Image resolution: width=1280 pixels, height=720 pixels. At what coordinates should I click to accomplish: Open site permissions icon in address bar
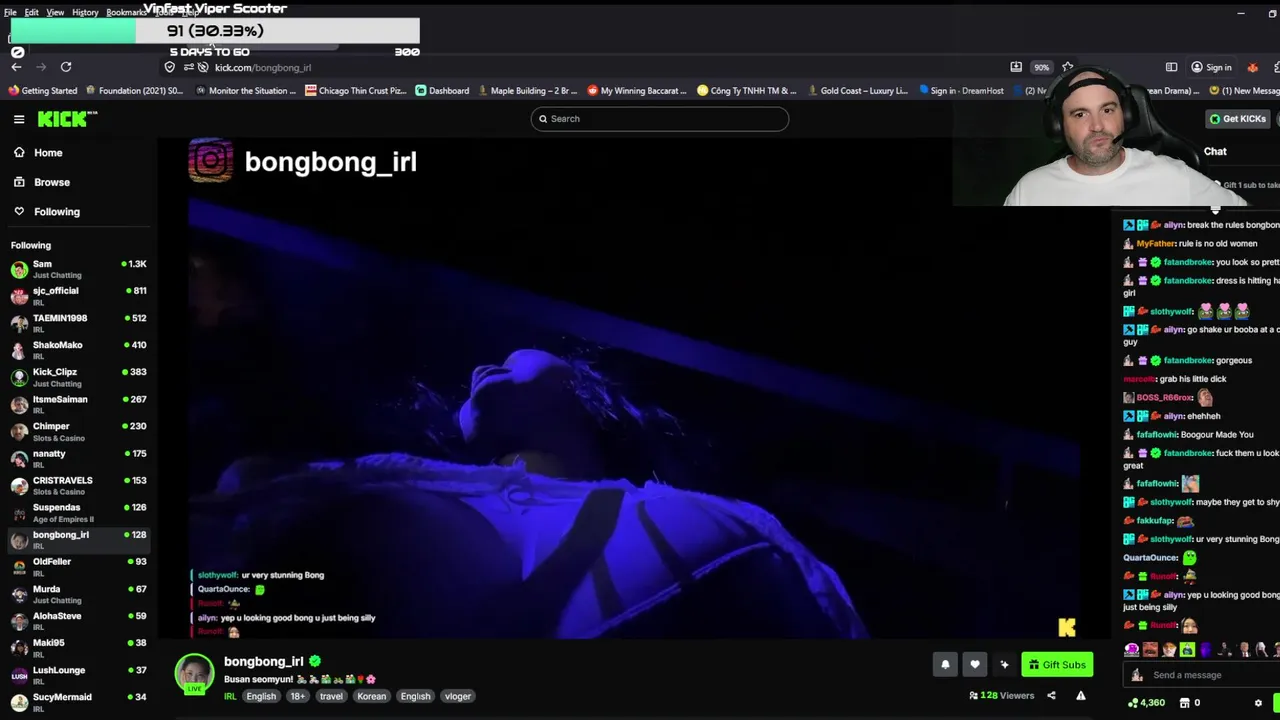[x=188, y=67]
